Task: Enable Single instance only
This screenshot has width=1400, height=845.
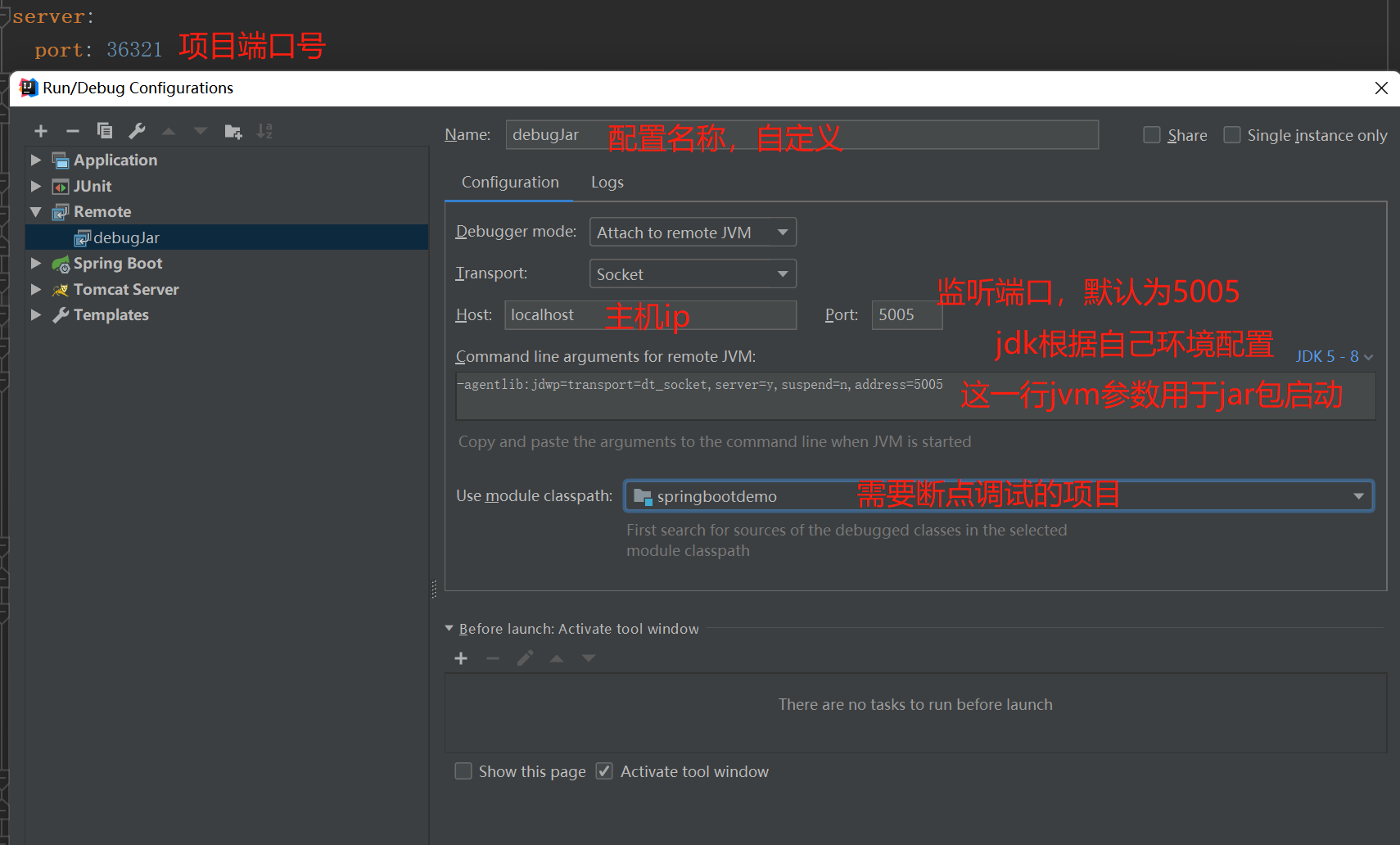Action: 1231,134
